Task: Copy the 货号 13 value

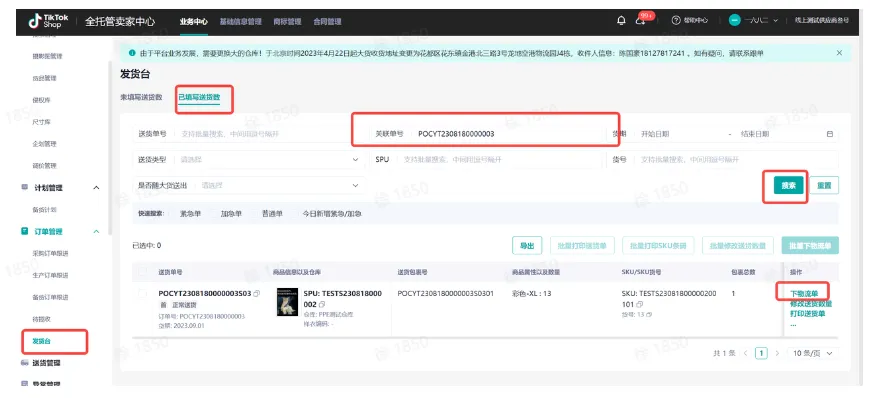Action: click(x=650, y=314)
